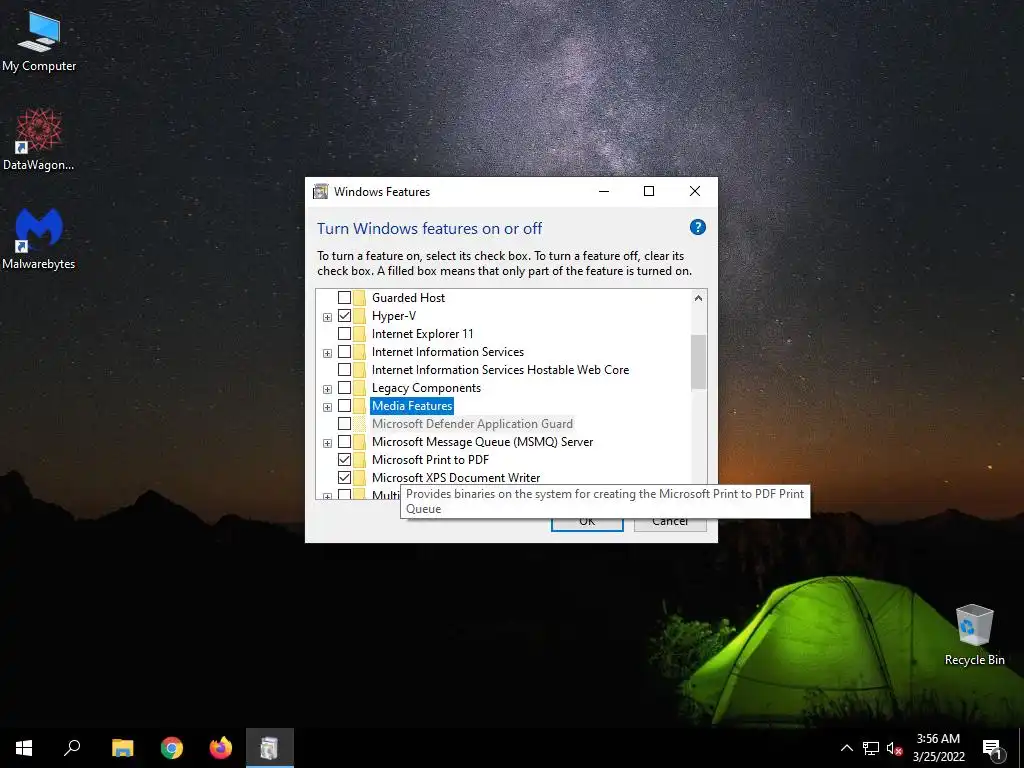1024x768 pixels.
Task: Uncheck Microsoft XPS Document Writer checkbox
Action: coord(344,477)
